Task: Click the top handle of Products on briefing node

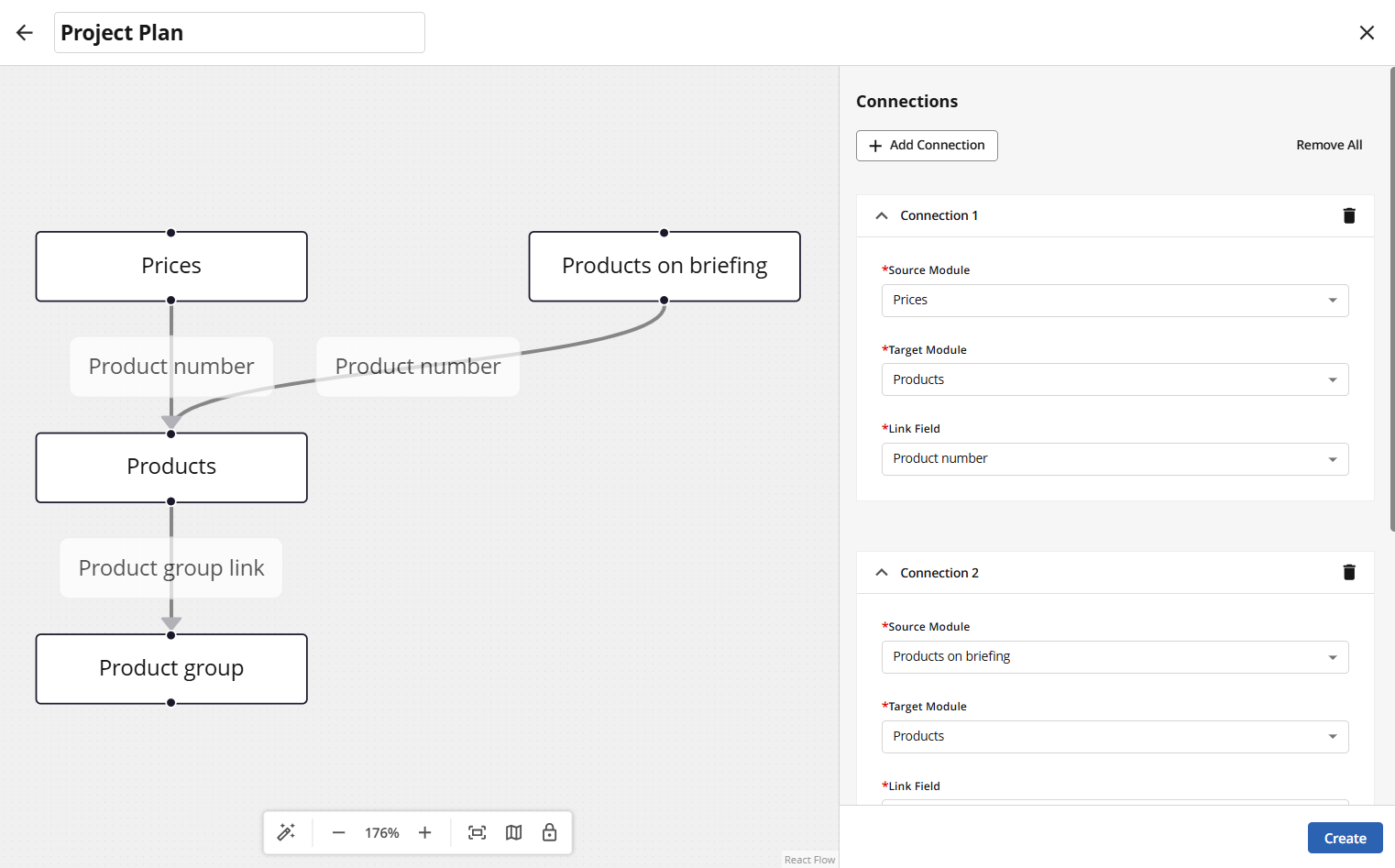Action: tap(665, 233)
